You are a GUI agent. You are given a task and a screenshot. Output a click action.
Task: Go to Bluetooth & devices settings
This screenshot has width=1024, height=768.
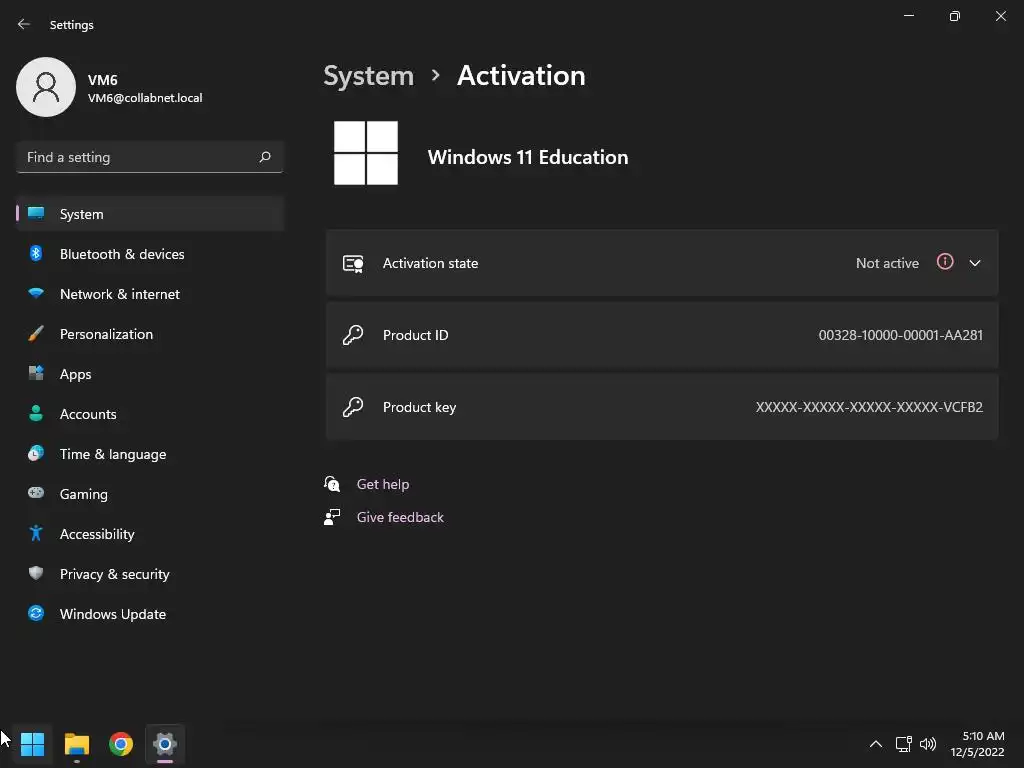point(150,253)
